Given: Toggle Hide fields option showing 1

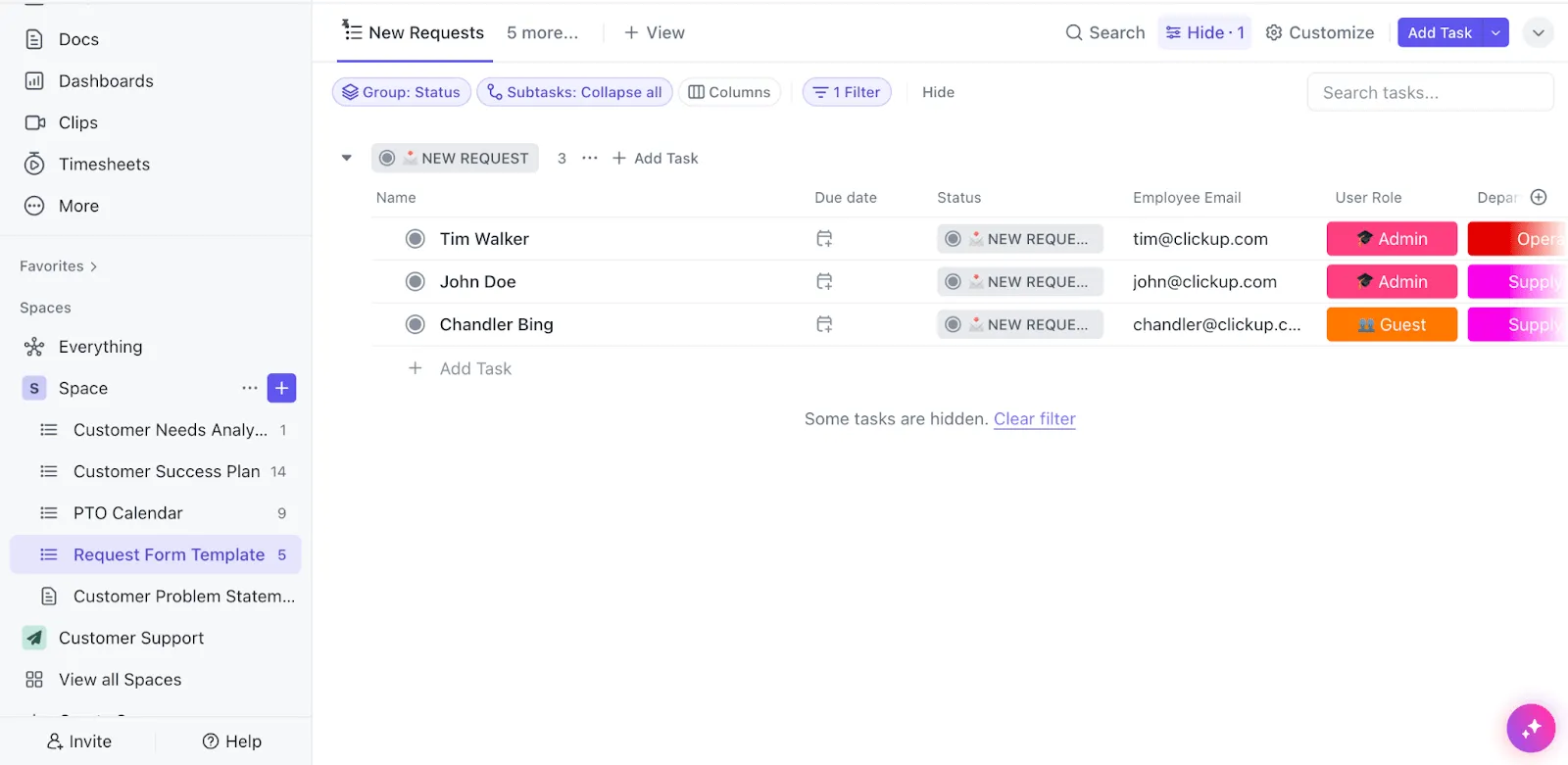Looking at the screenshot, I should pyautogui.click(x=1204, y=32).
